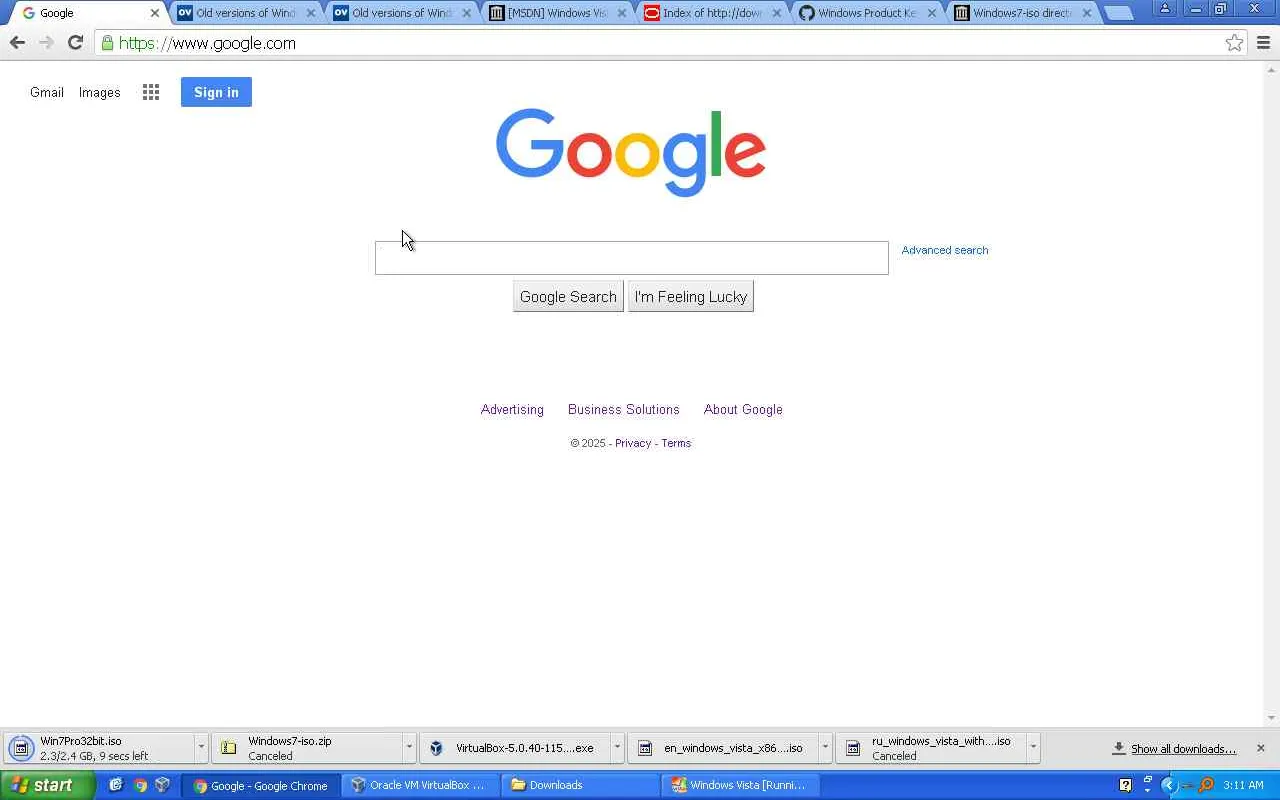The image size is (1280, 800).
Task: Click the Google Search button
Action: coord(568,297)
